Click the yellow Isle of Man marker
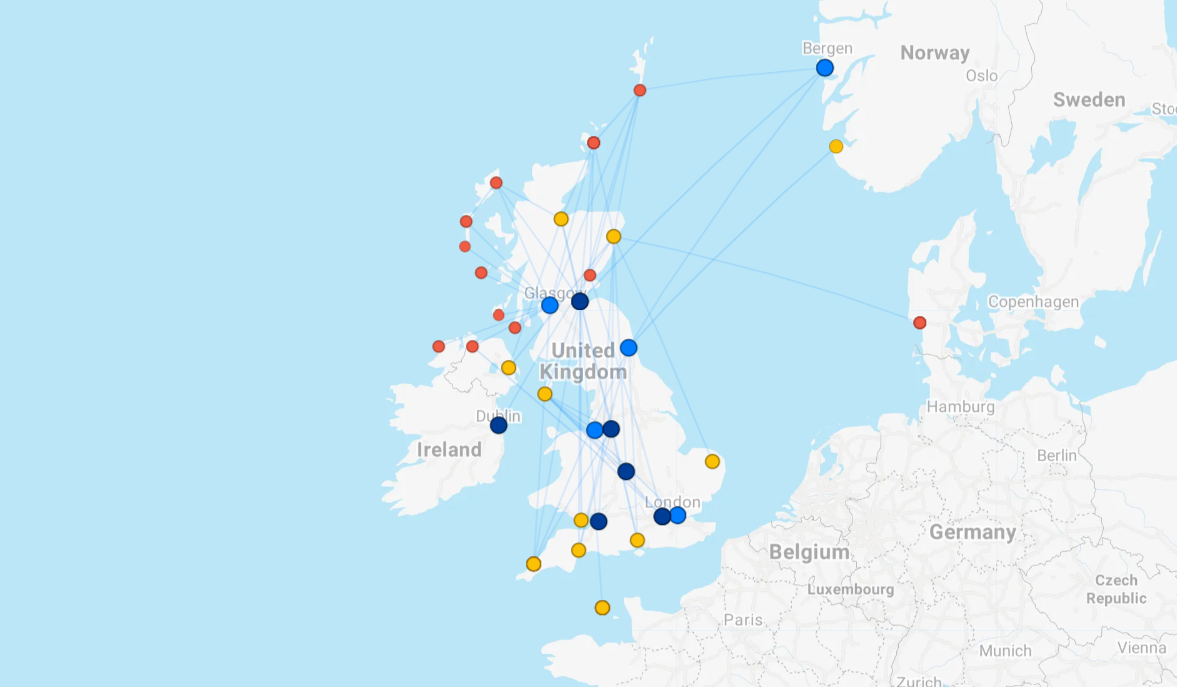 pyautogui.click(x=545, y=394)
